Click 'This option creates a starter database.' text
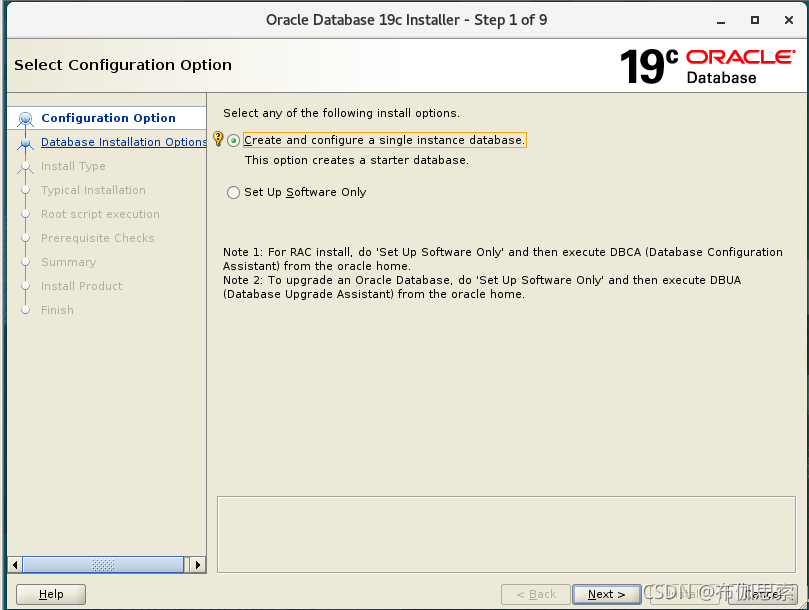 (x=357, y=160)
